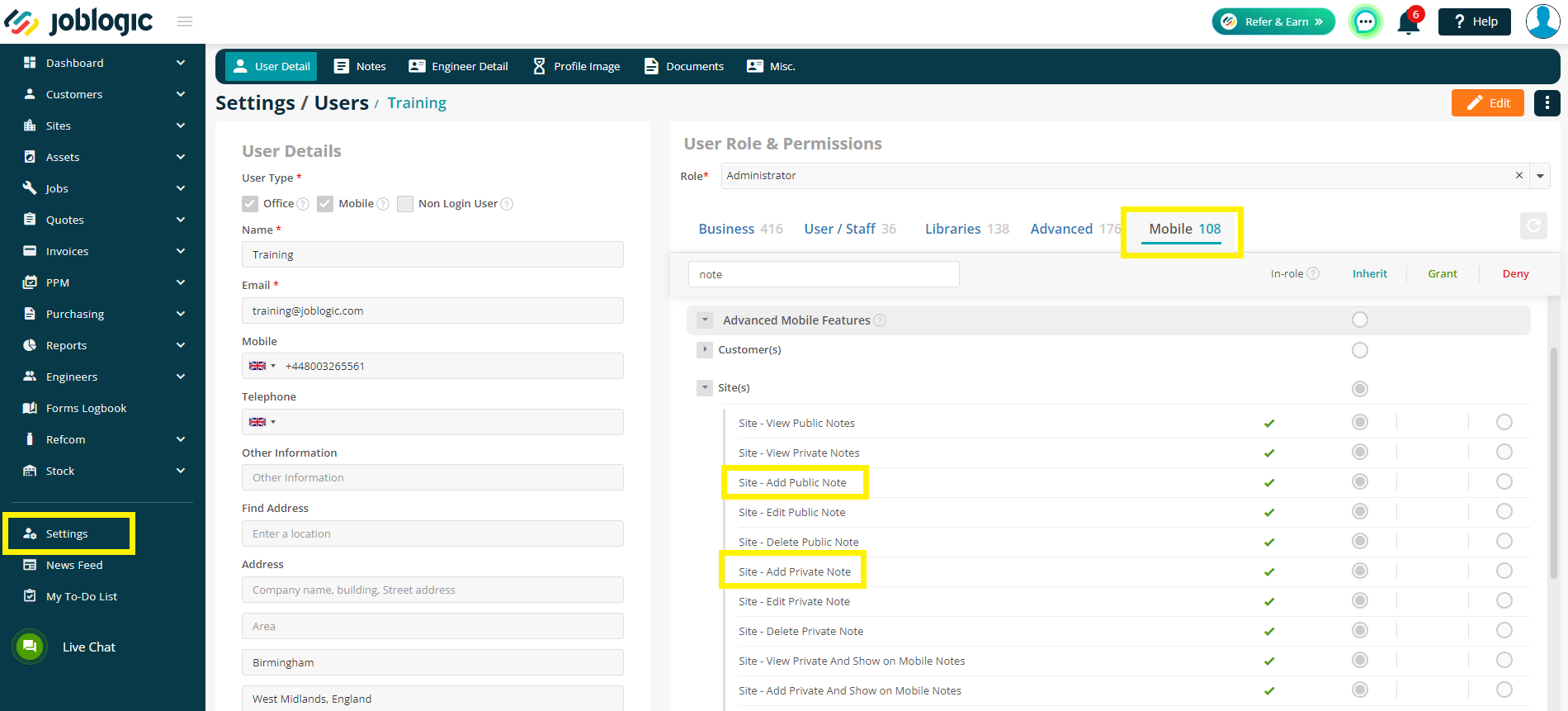1568x711 pixels.
Task: Click the Joblogic logo
Action: pos(79,21)
